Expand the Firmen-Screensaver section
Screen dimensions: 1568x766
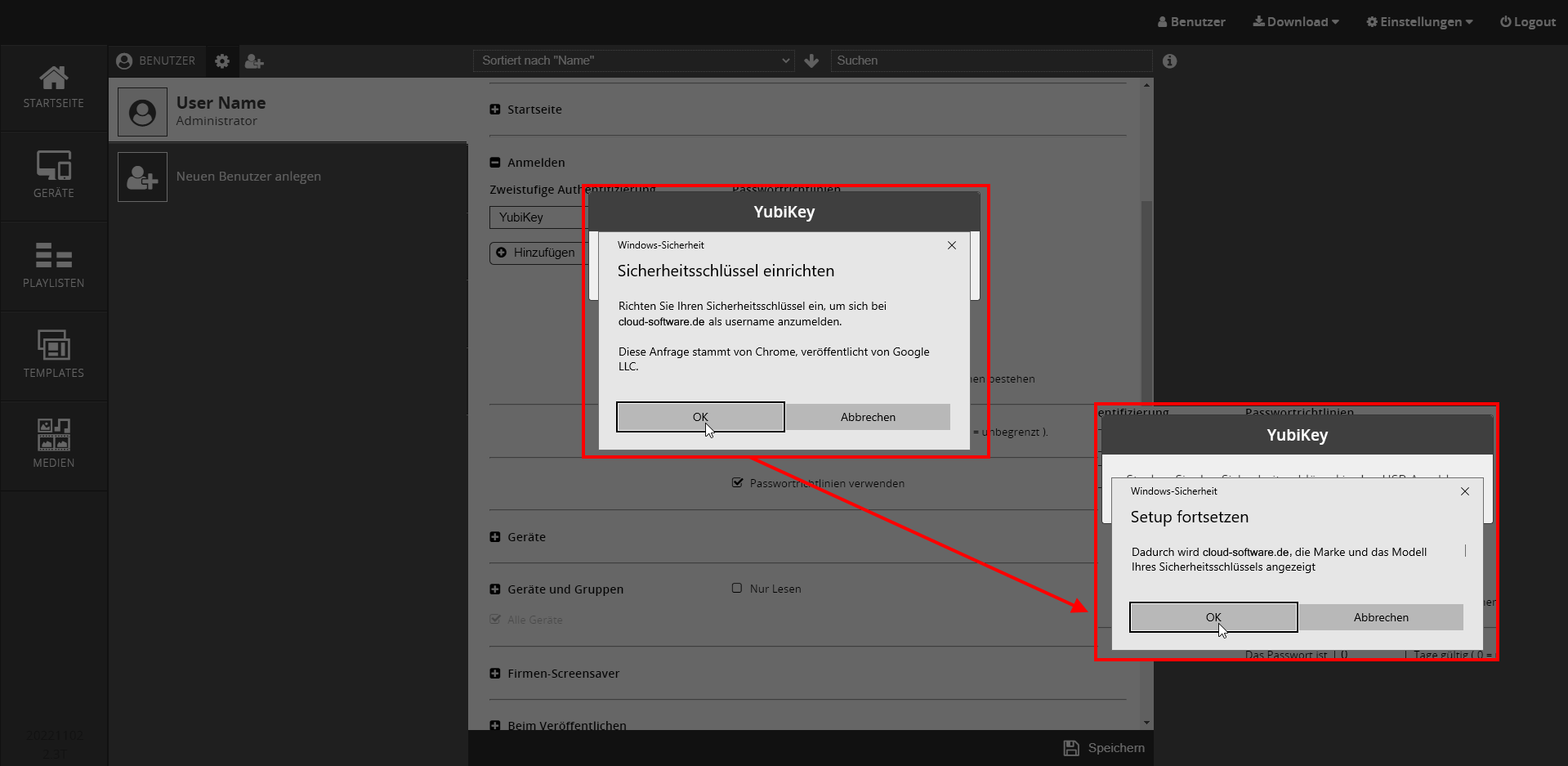tap(495, 674)
